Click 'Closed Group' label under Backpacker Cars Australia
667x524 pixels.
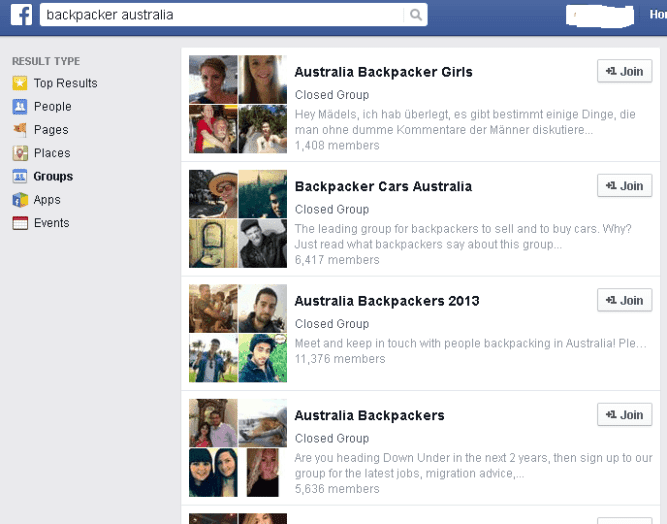[332, 209]
